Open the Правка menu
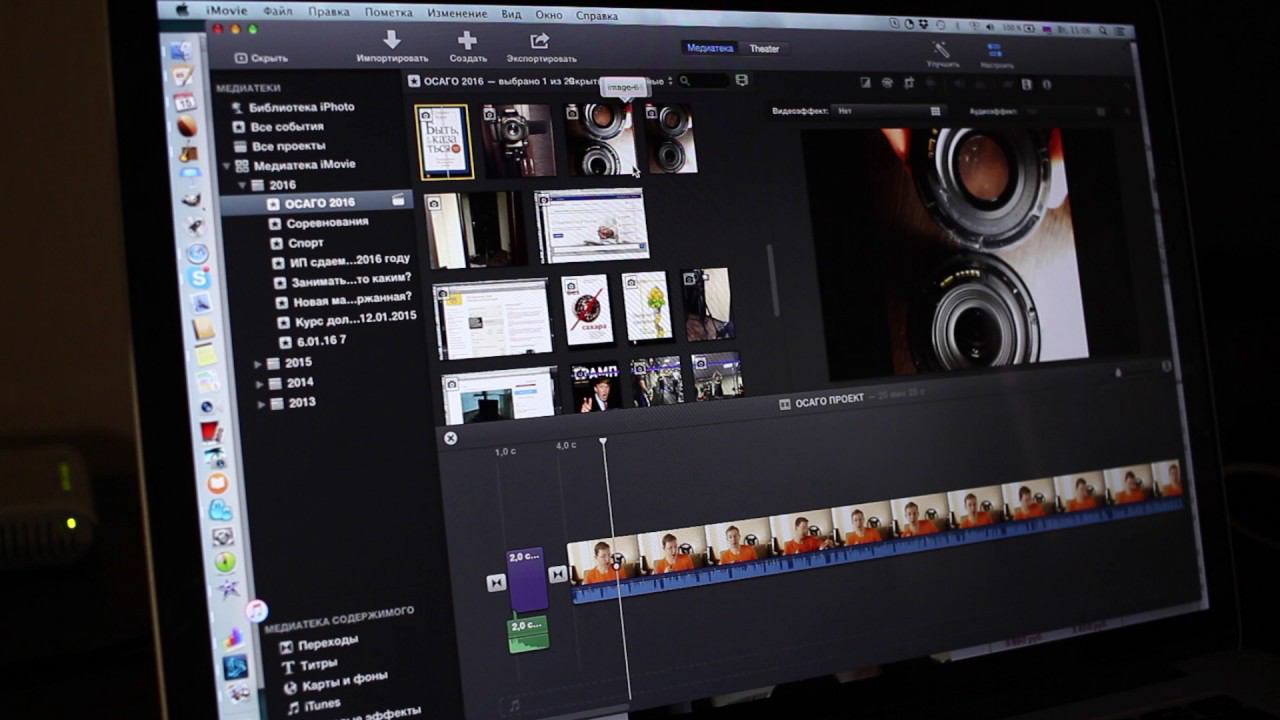Screen dimensions: 1280x720 (x=328, y=14)
